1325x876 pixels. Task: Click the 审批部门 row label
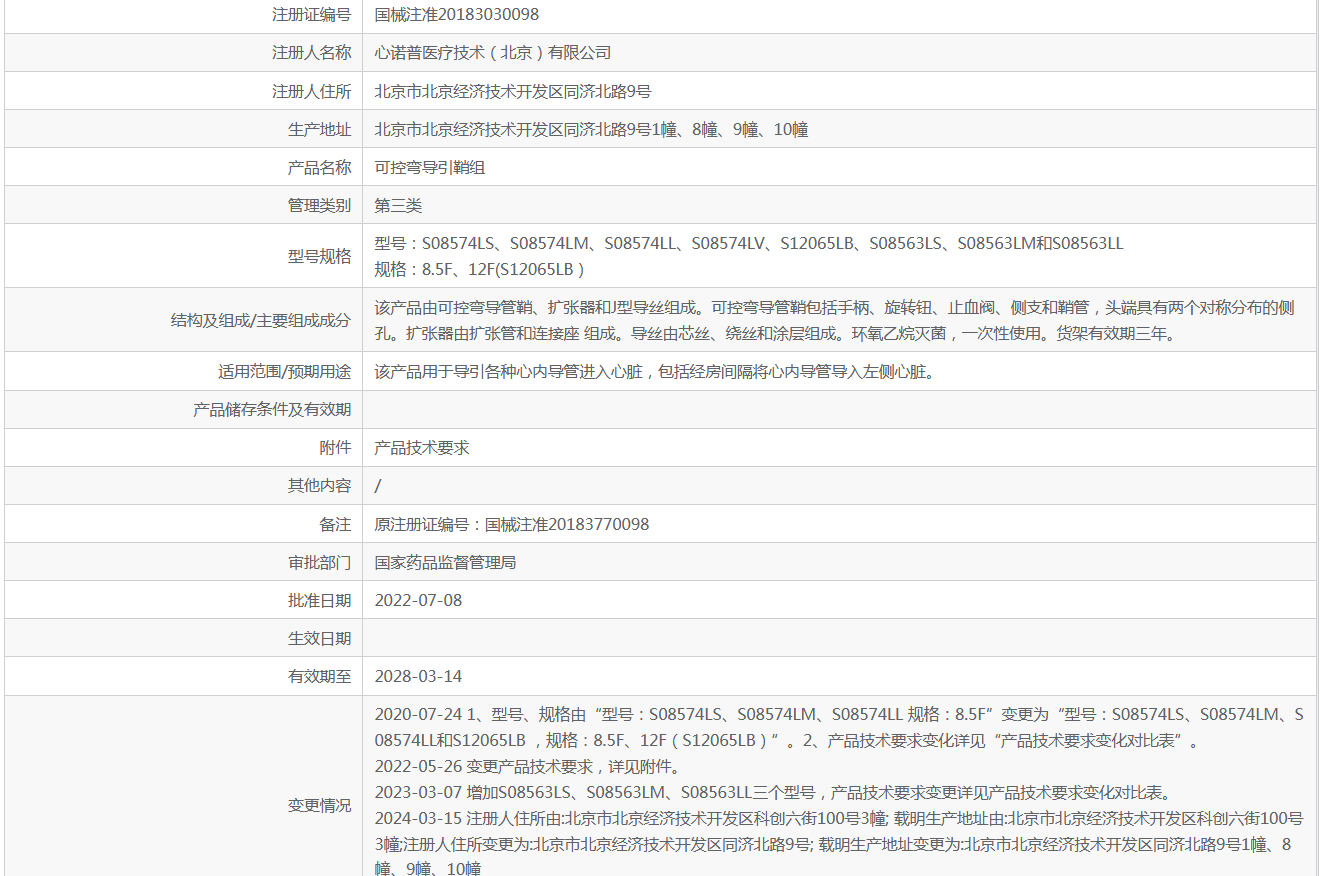(x=319, y=563)
